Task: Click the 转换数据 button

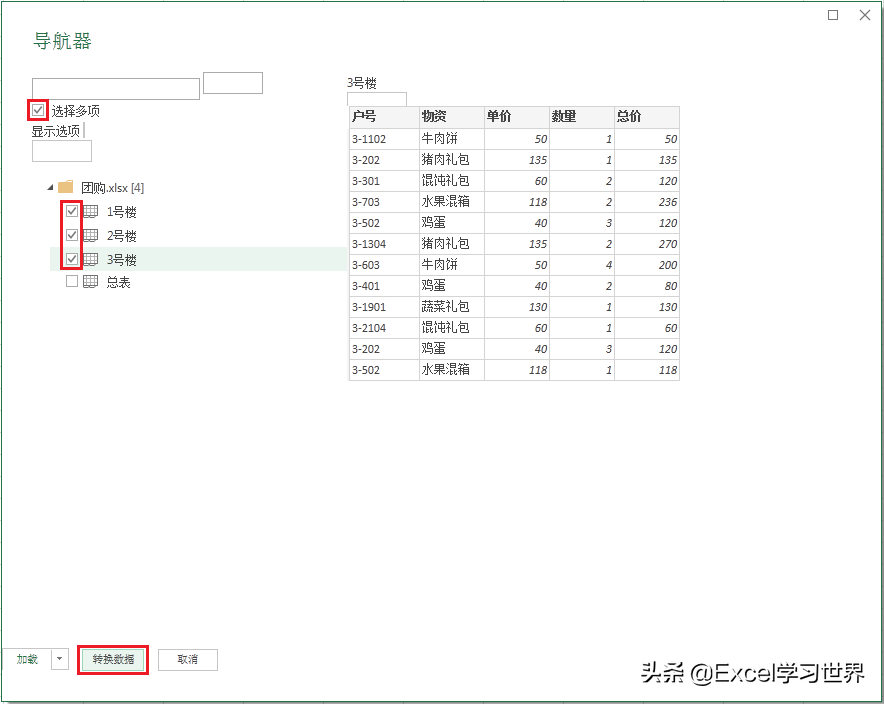Action: click(113, 659)
